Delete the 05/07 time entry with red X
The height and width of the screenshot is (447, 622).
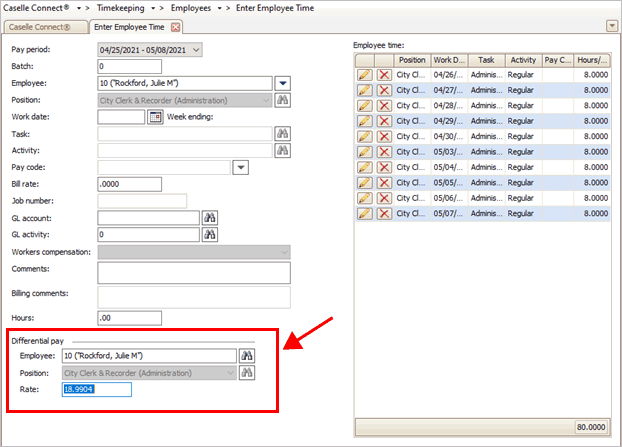[384, 213]
